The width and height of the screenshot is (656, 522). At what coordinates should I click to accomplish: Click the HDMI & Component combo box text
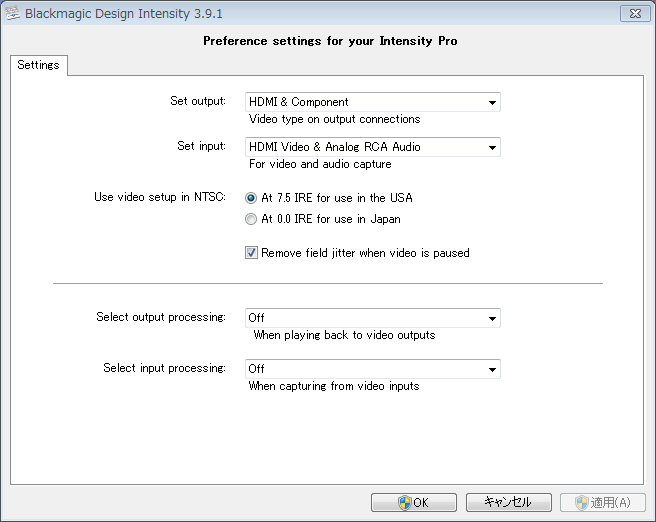(299, 102)
